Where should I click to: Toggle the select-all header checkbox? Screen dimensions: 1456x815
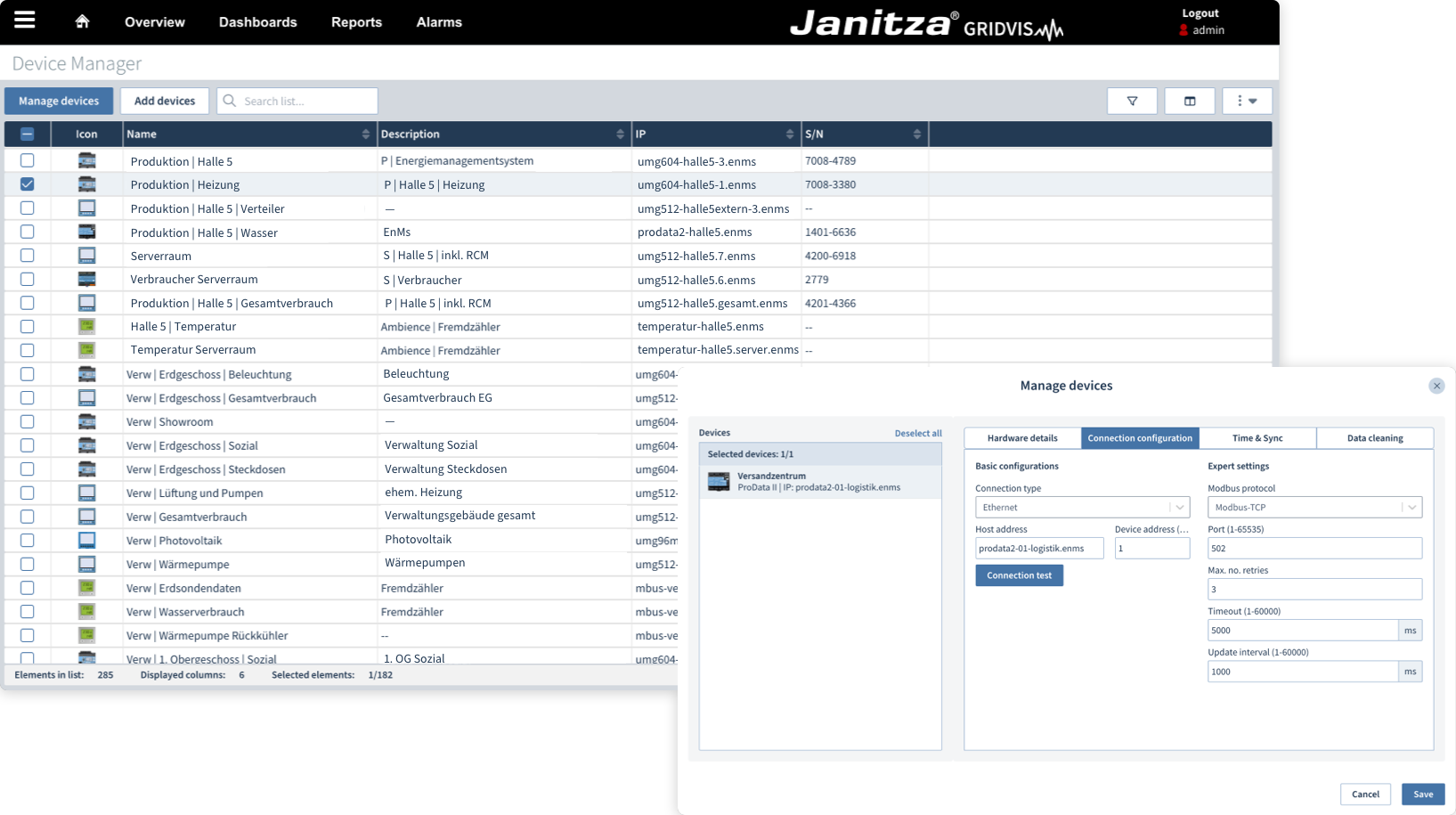coord(28,134)
